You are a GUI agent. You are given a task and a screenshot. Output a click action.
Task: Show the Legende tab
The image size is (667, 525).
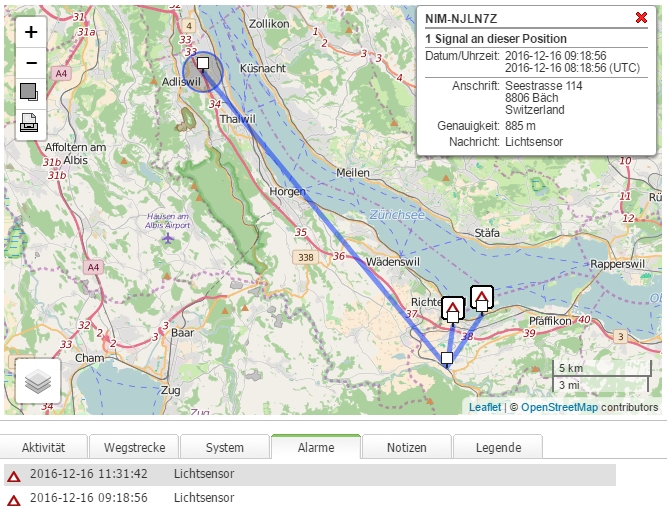(498, 447)
